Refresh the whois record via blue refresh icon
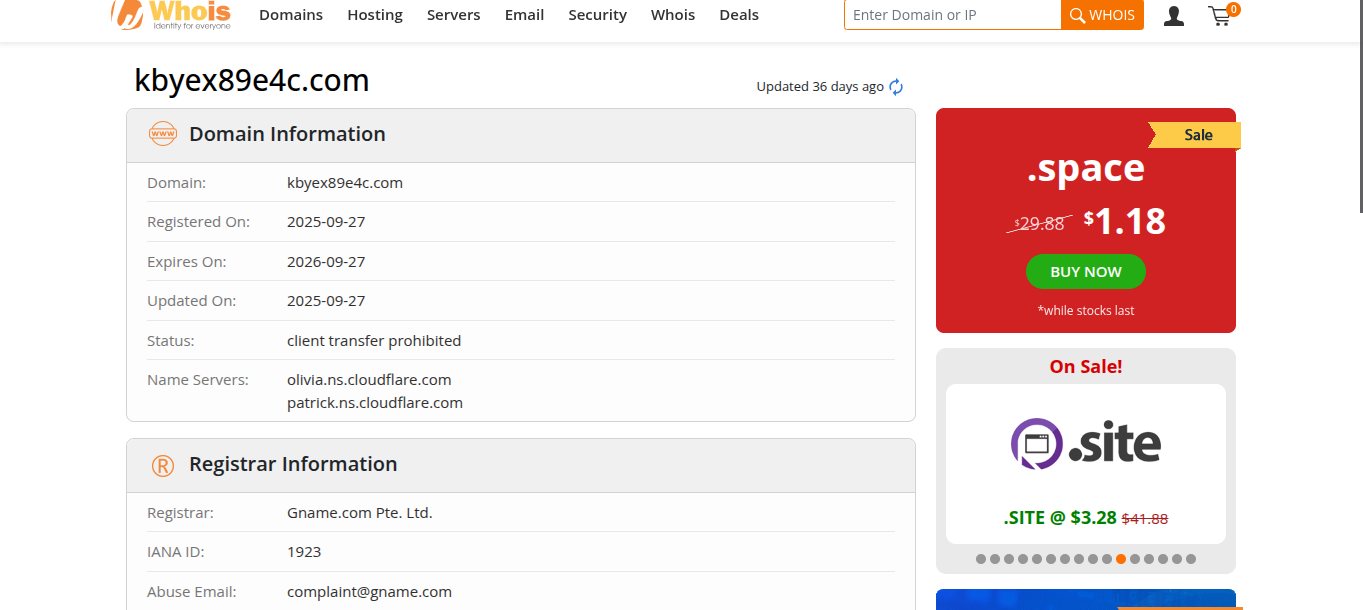 tap(896, 87)
